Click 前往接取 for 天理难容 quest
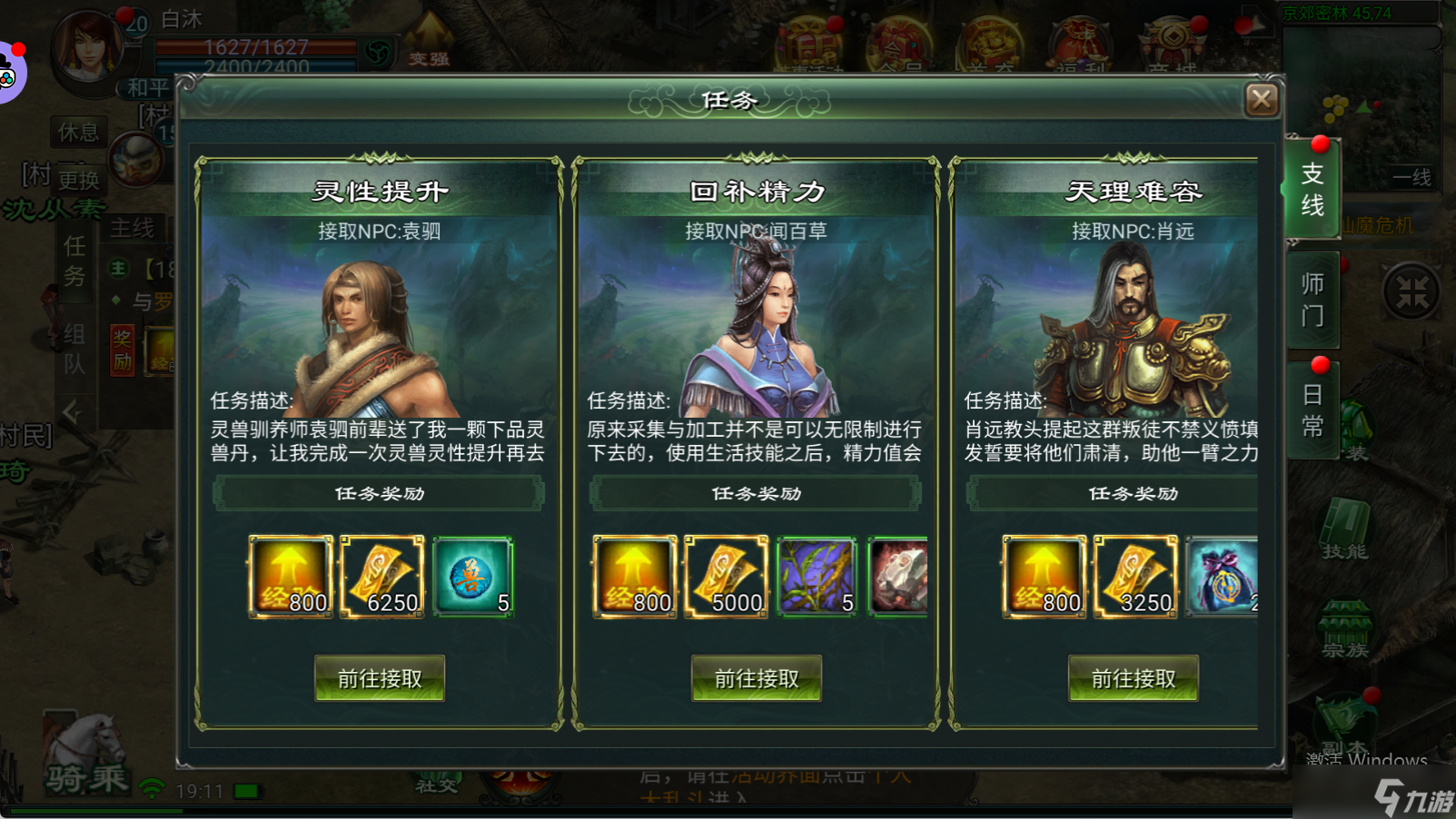 (x=1134, y=678)
